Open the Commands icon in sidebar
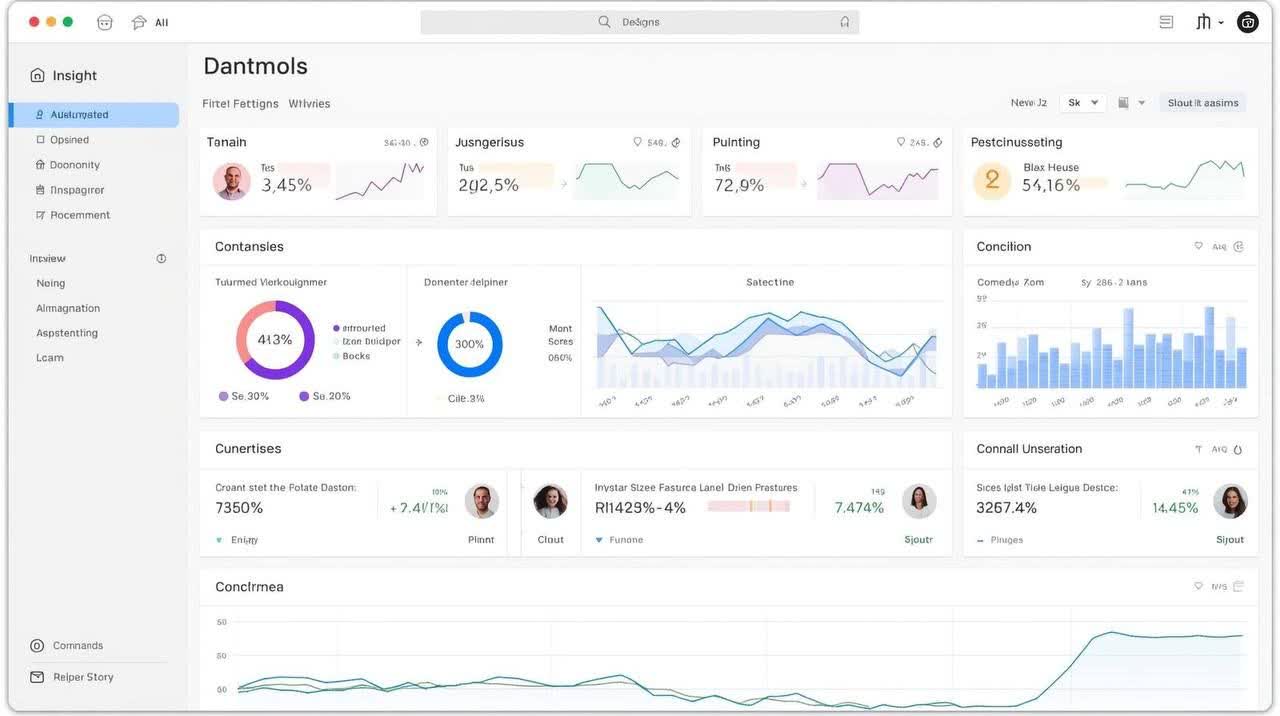Screen dimensions: 1280x716 37,646
